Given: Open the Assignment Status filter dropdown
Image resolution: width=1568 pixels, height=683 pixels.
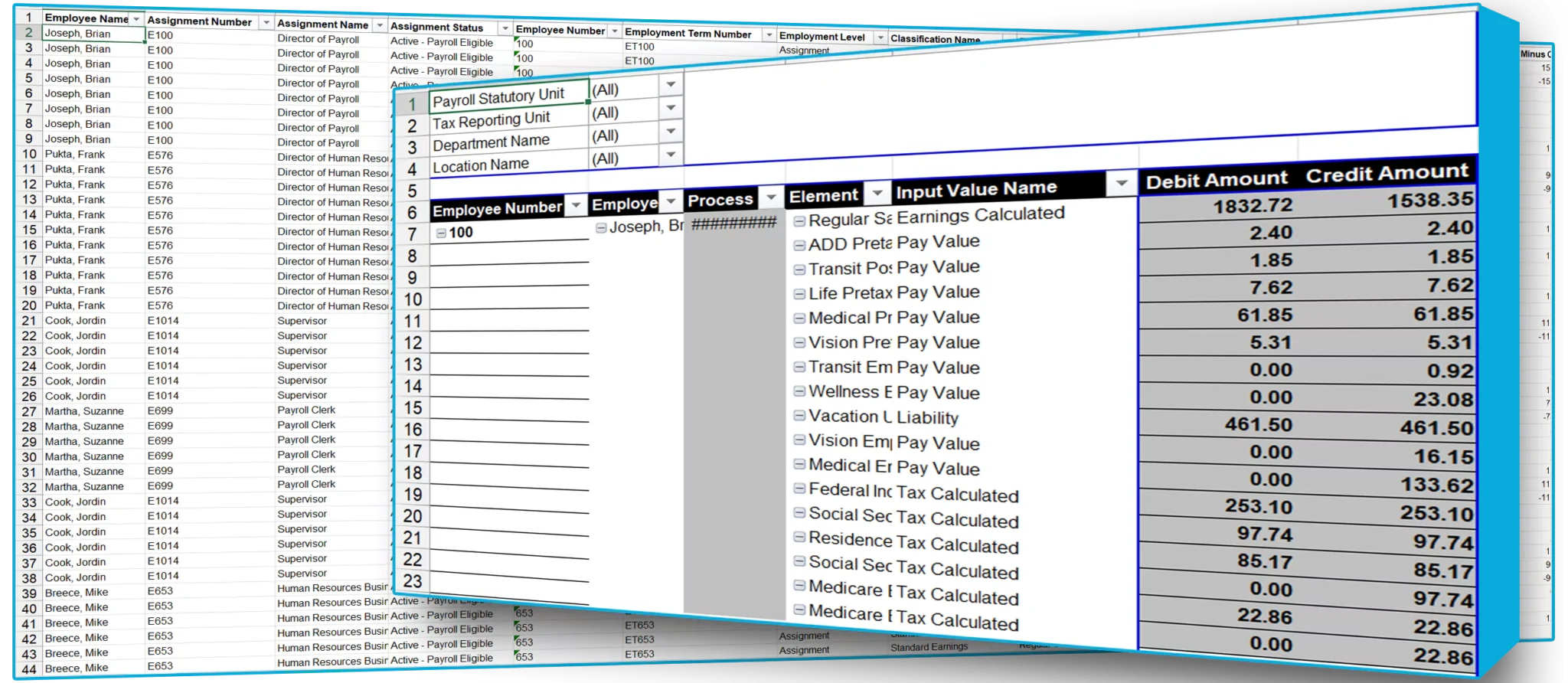Looking at the screenshot, I should point(505,28).
